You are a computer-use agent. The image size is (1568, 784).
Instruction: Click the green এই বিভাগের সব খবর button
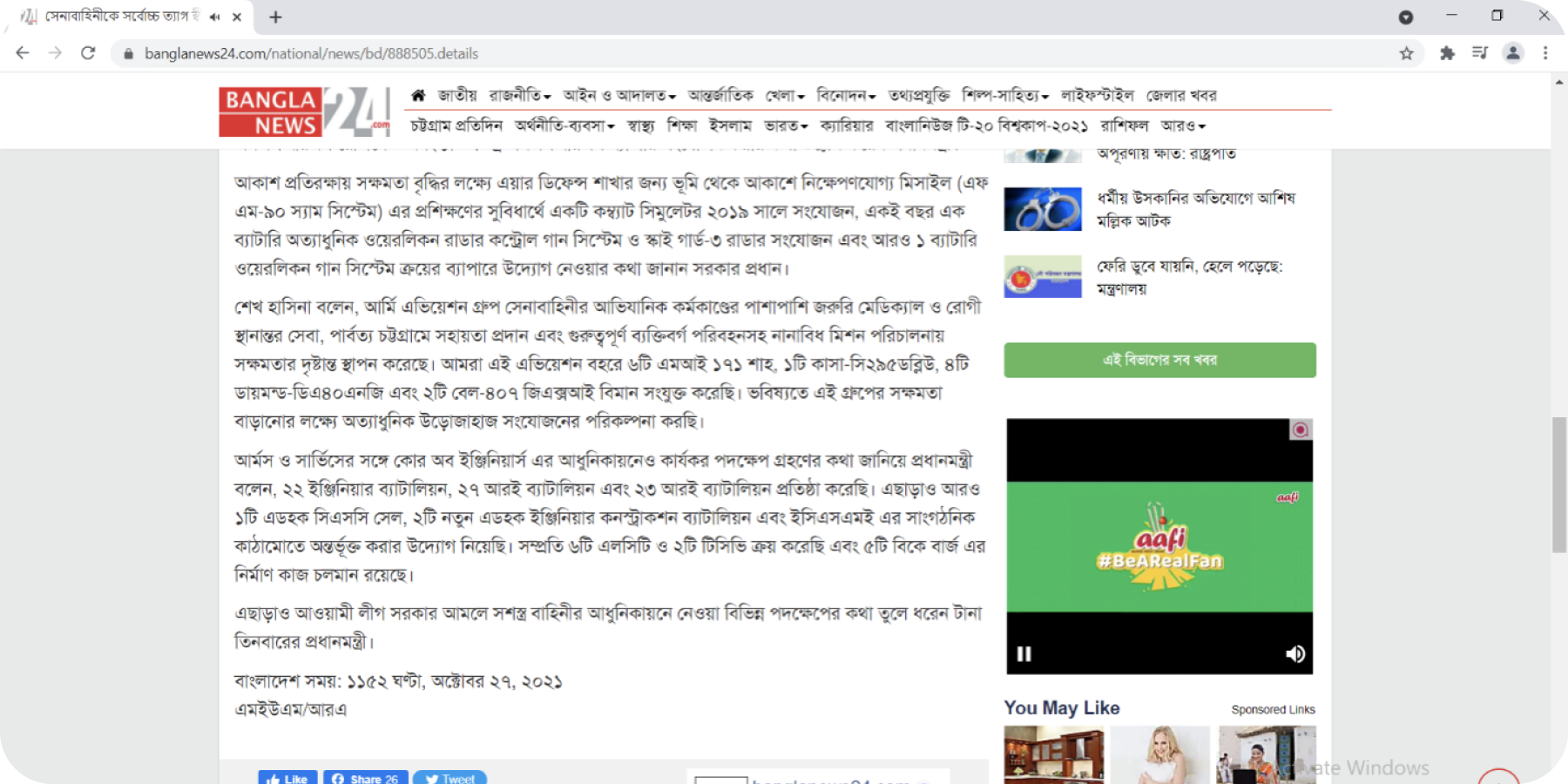pyautogui.click(x=1159, y=360)
